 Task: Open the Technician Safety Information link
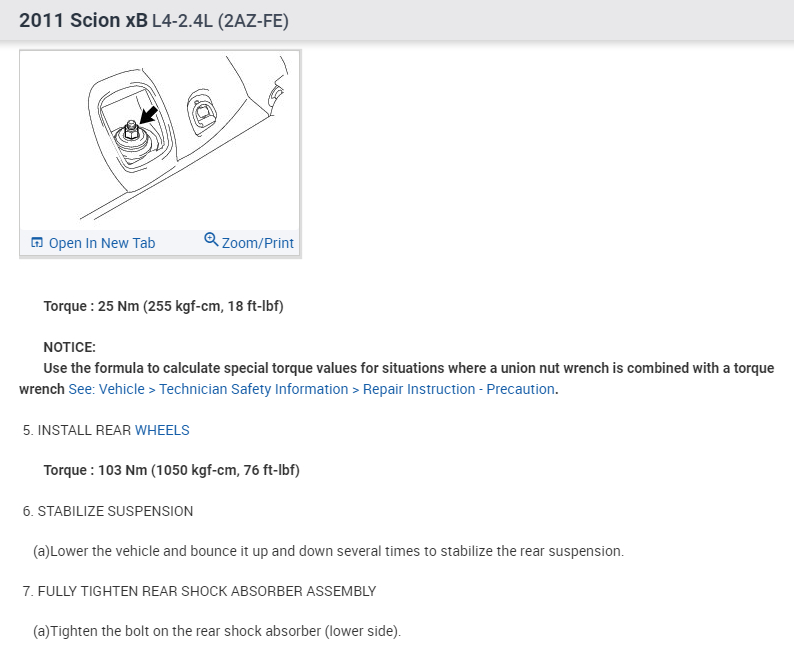tap(253, 389)
